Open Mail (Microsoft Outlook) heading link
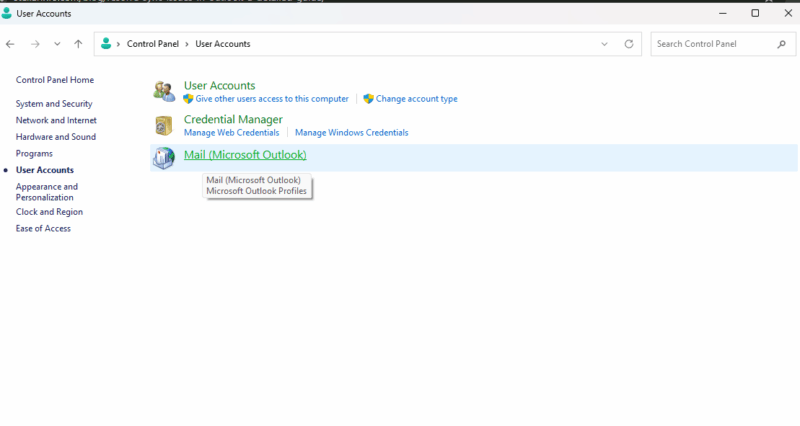Screen dimensions: 800x426 (245, 155)
